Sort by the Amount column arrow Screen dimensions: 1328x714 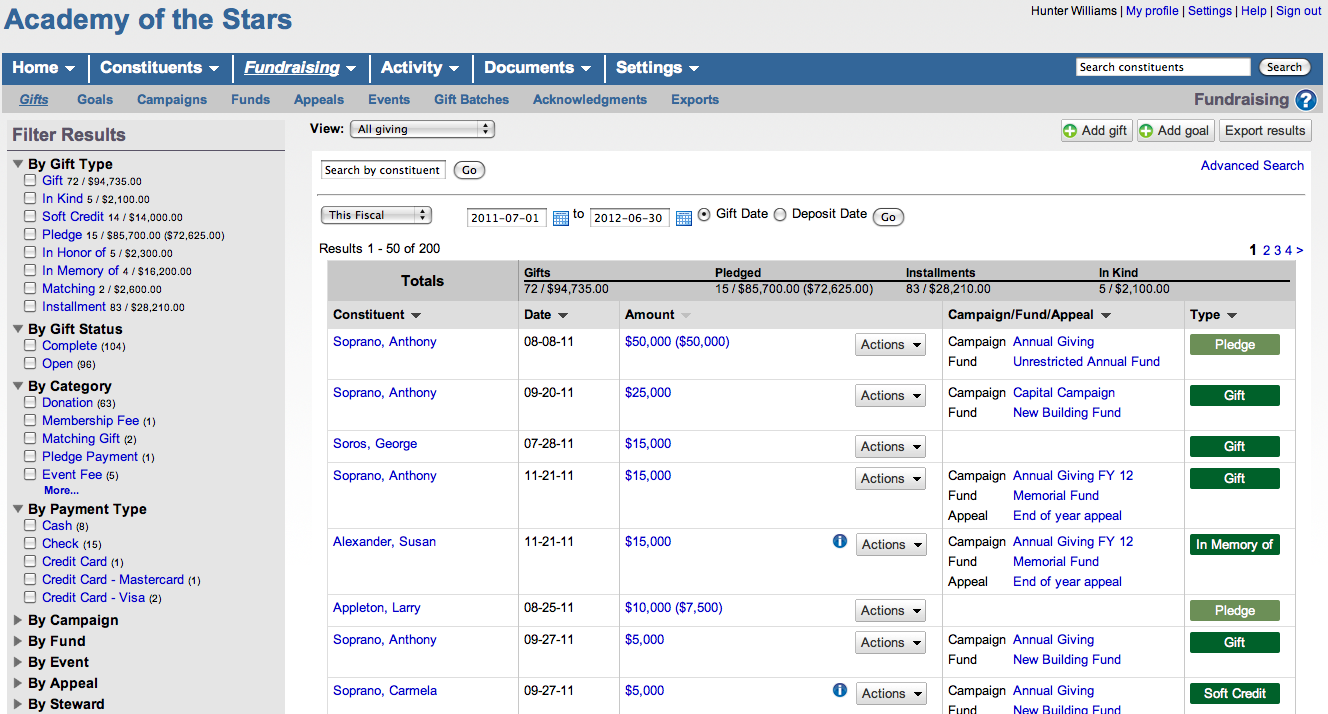point(686,315)
